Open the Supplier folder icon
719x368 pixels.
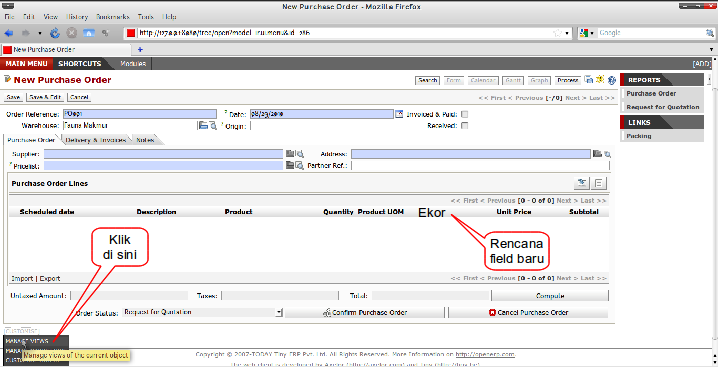click(290, 154)
